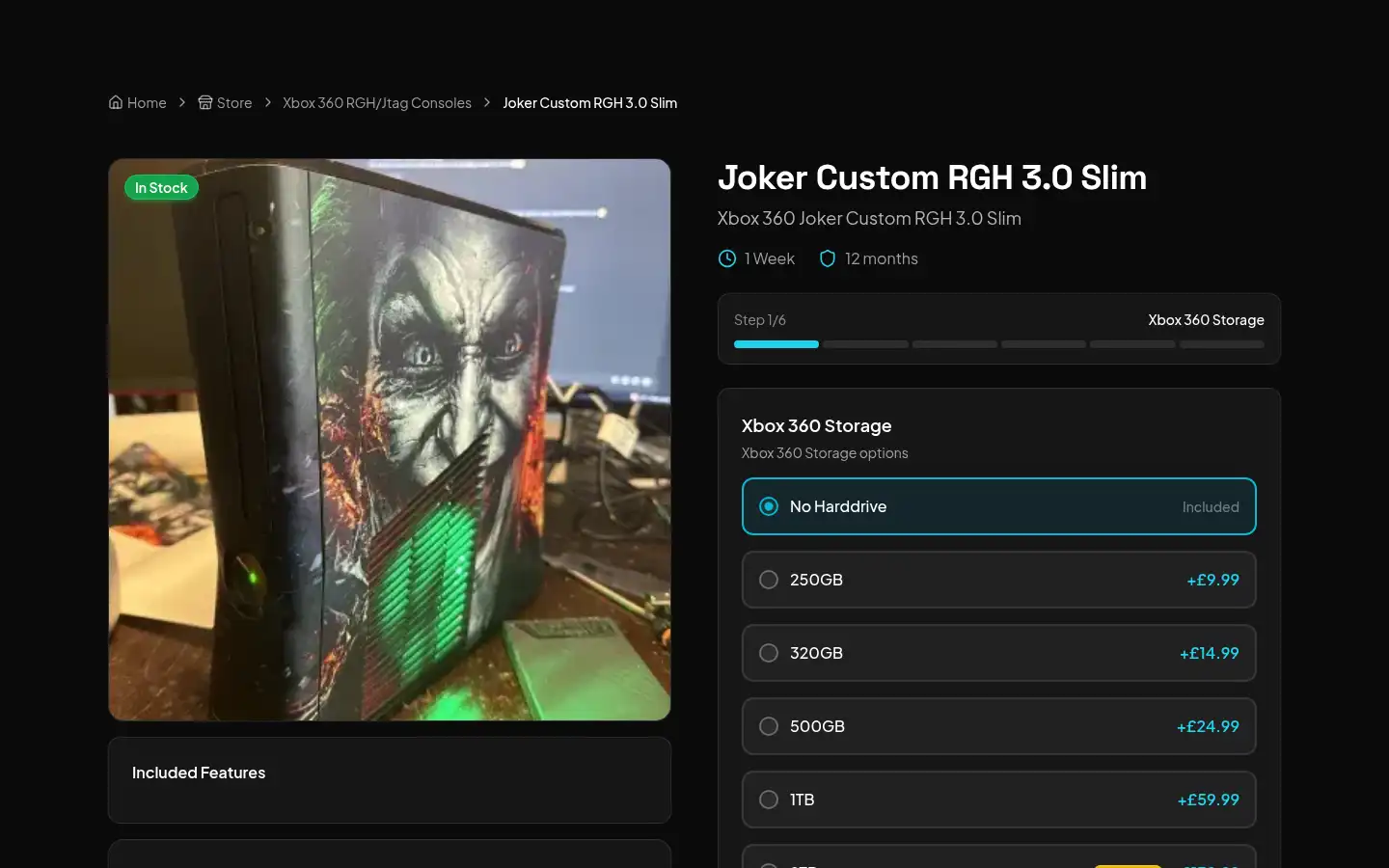The width and height of the screenshot is (1389, 868).
Task: Click the +£59.99 price label
Action: click(x=1209, y=800)
